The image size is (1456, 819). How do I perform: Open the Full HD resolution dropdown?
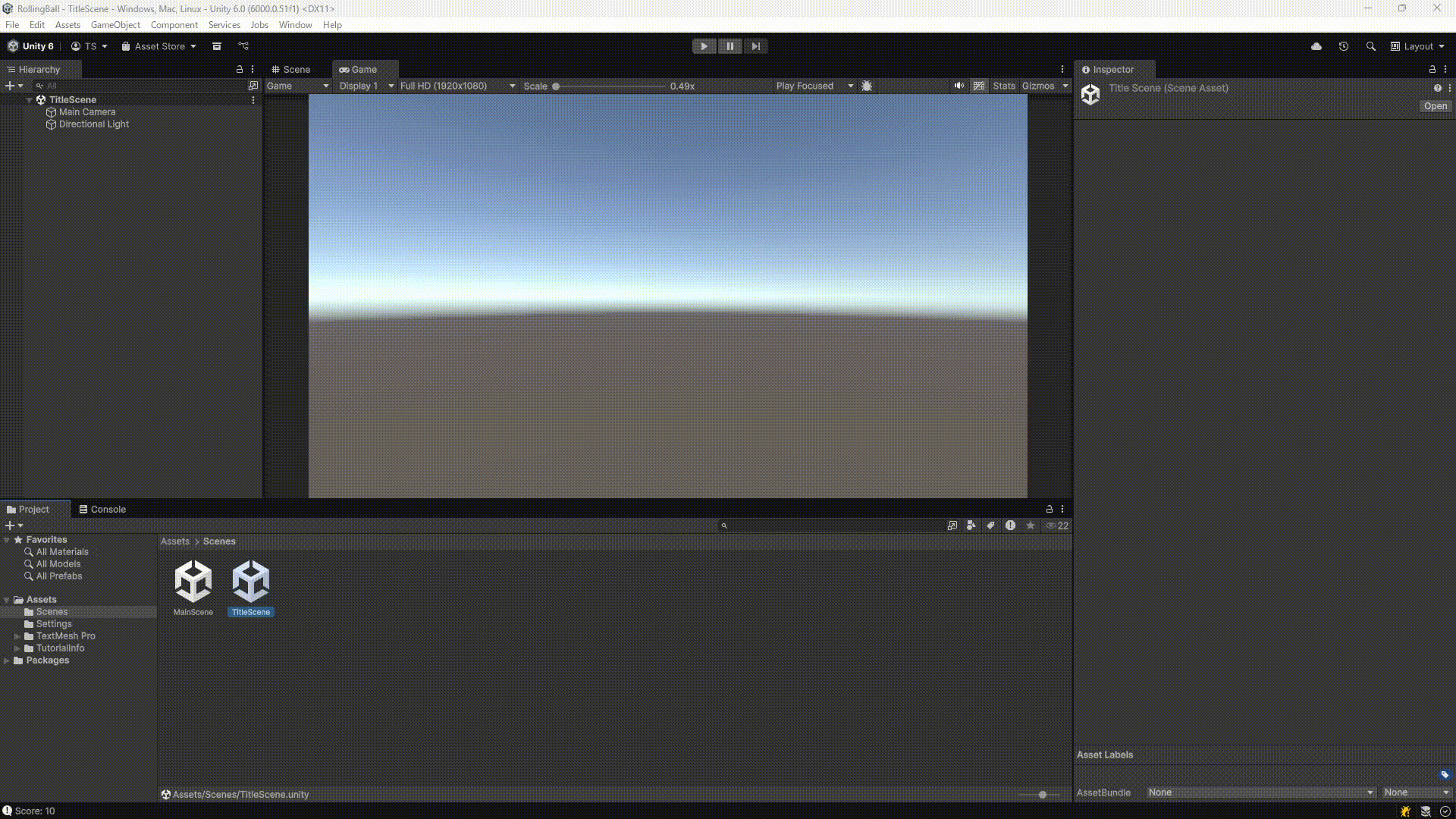point(457,86)
